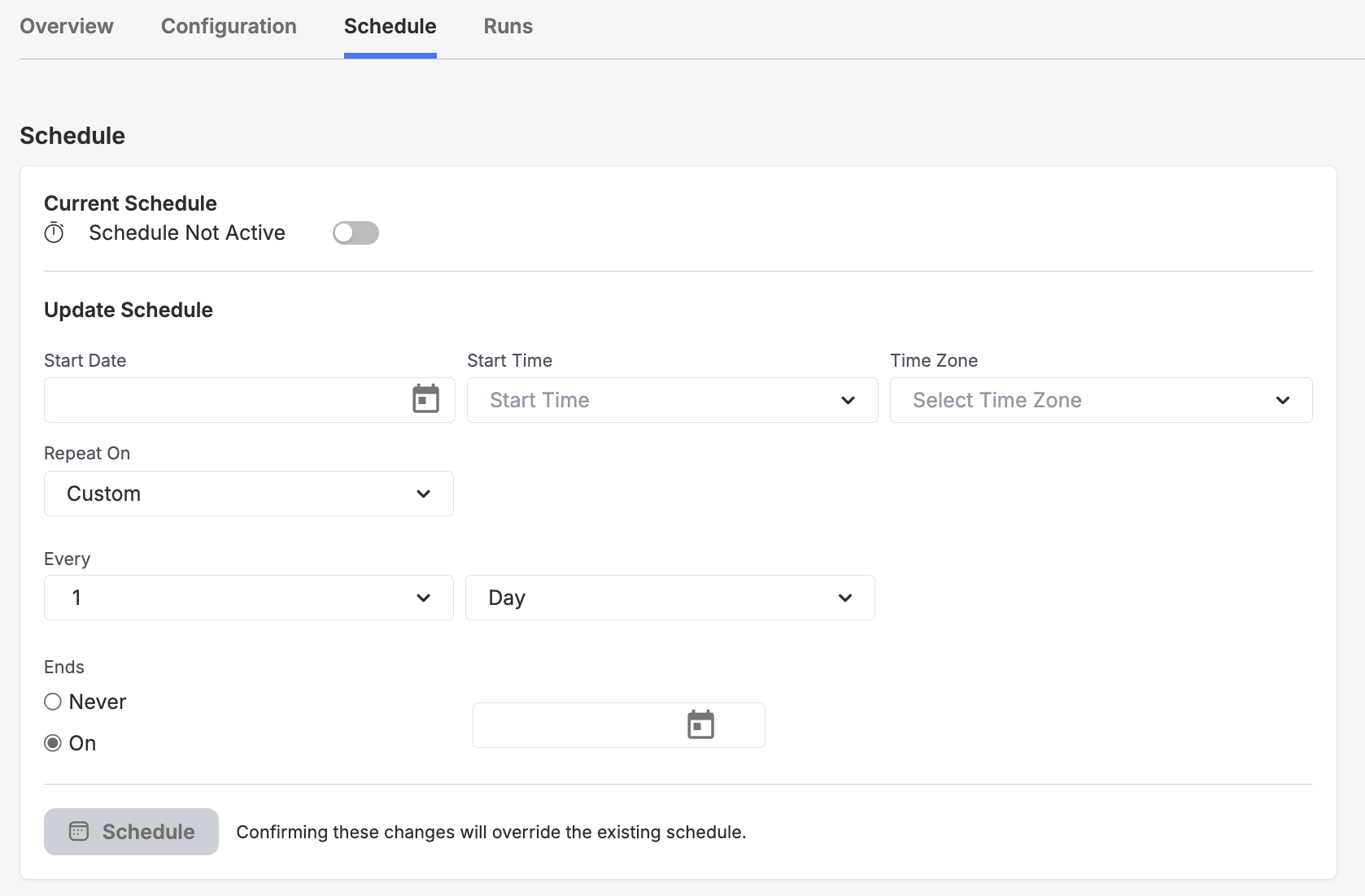Open the Repeat On Custom dropdown
The width and height of the screenshot is (1365, 896).
coord(249,494)
